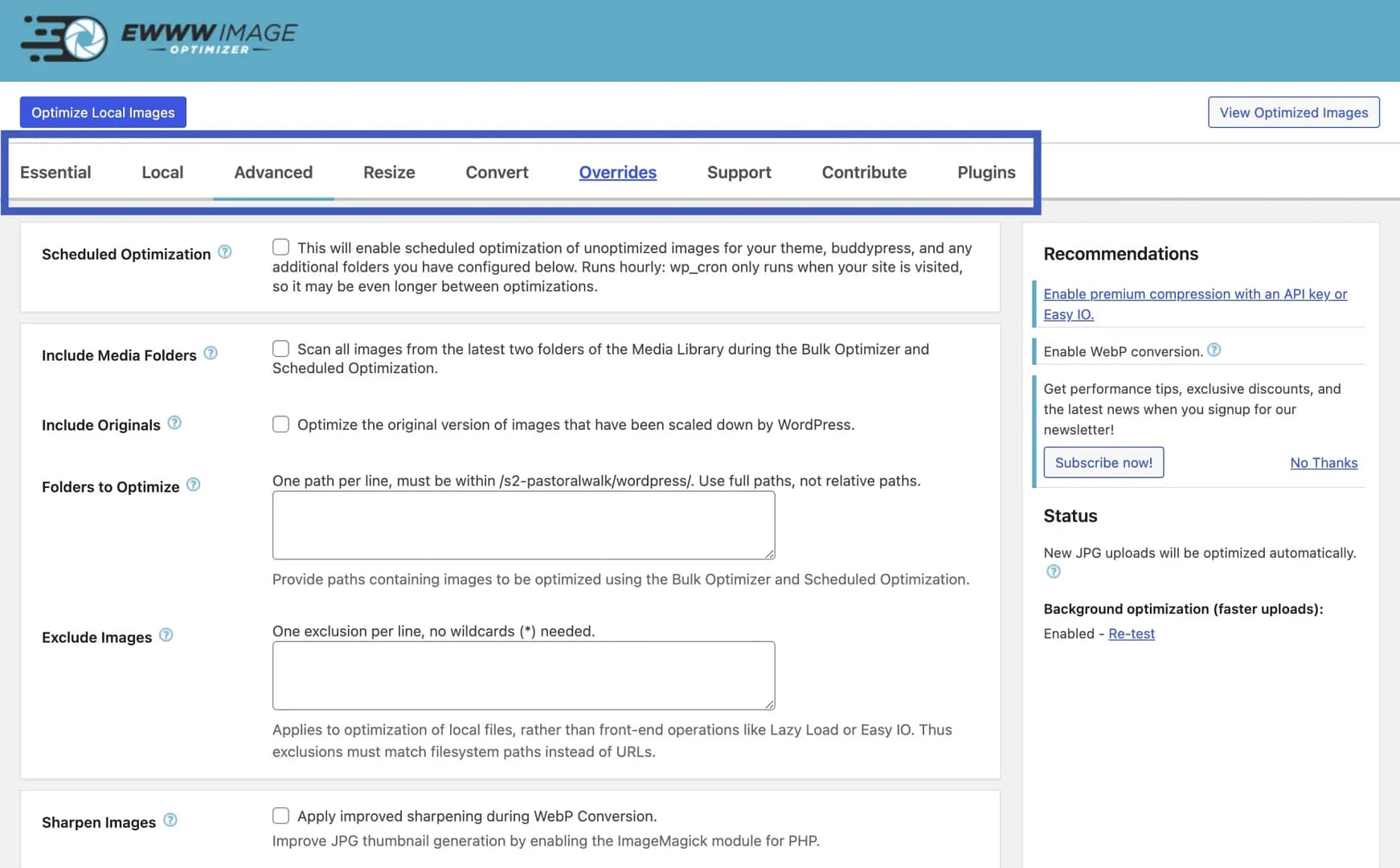This screenshot has height=868, width=1400.
Task: Open the Overrides tab
Action: coord(617,172)
